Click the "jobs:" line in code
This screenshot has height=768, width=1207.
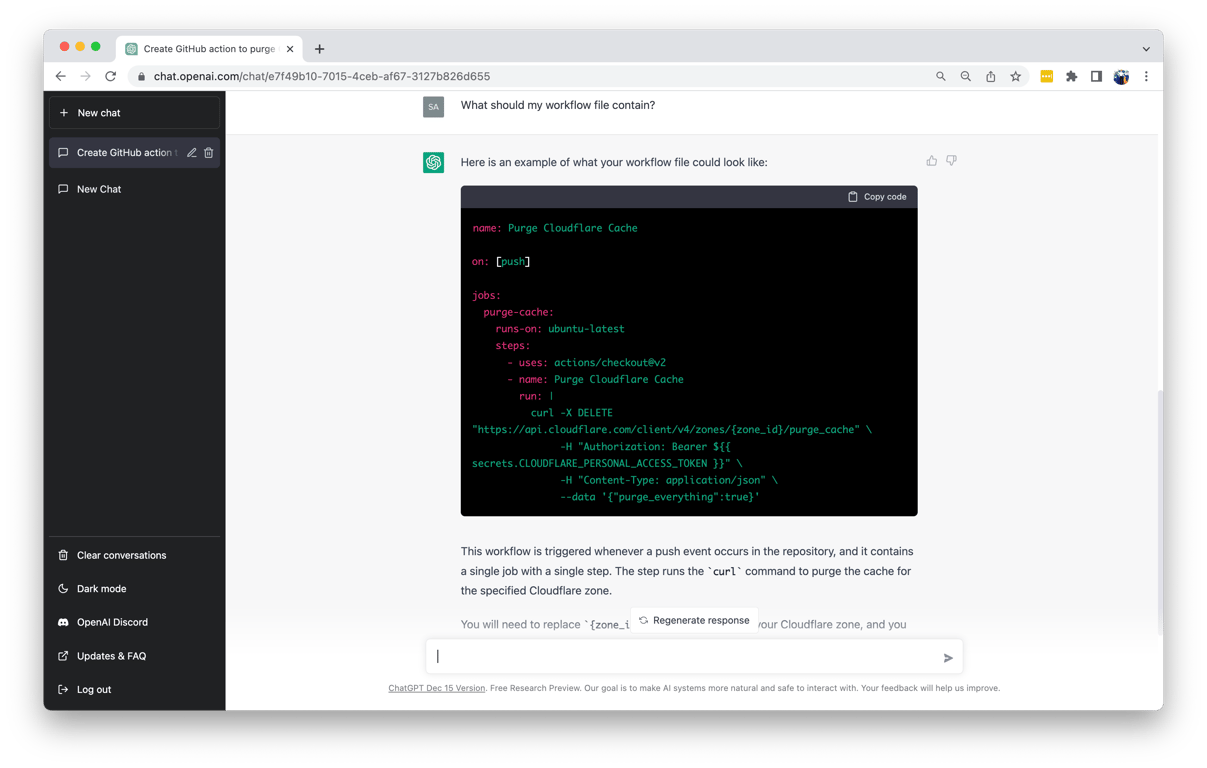point(487,296)
